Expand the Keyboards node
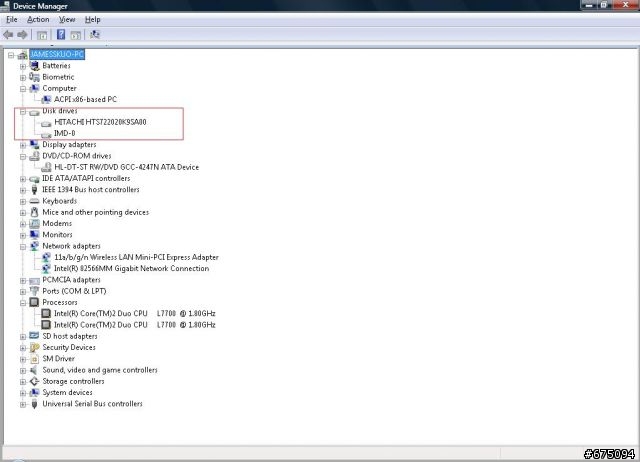The height and width of the screenshot is (462, 640). 23,202
